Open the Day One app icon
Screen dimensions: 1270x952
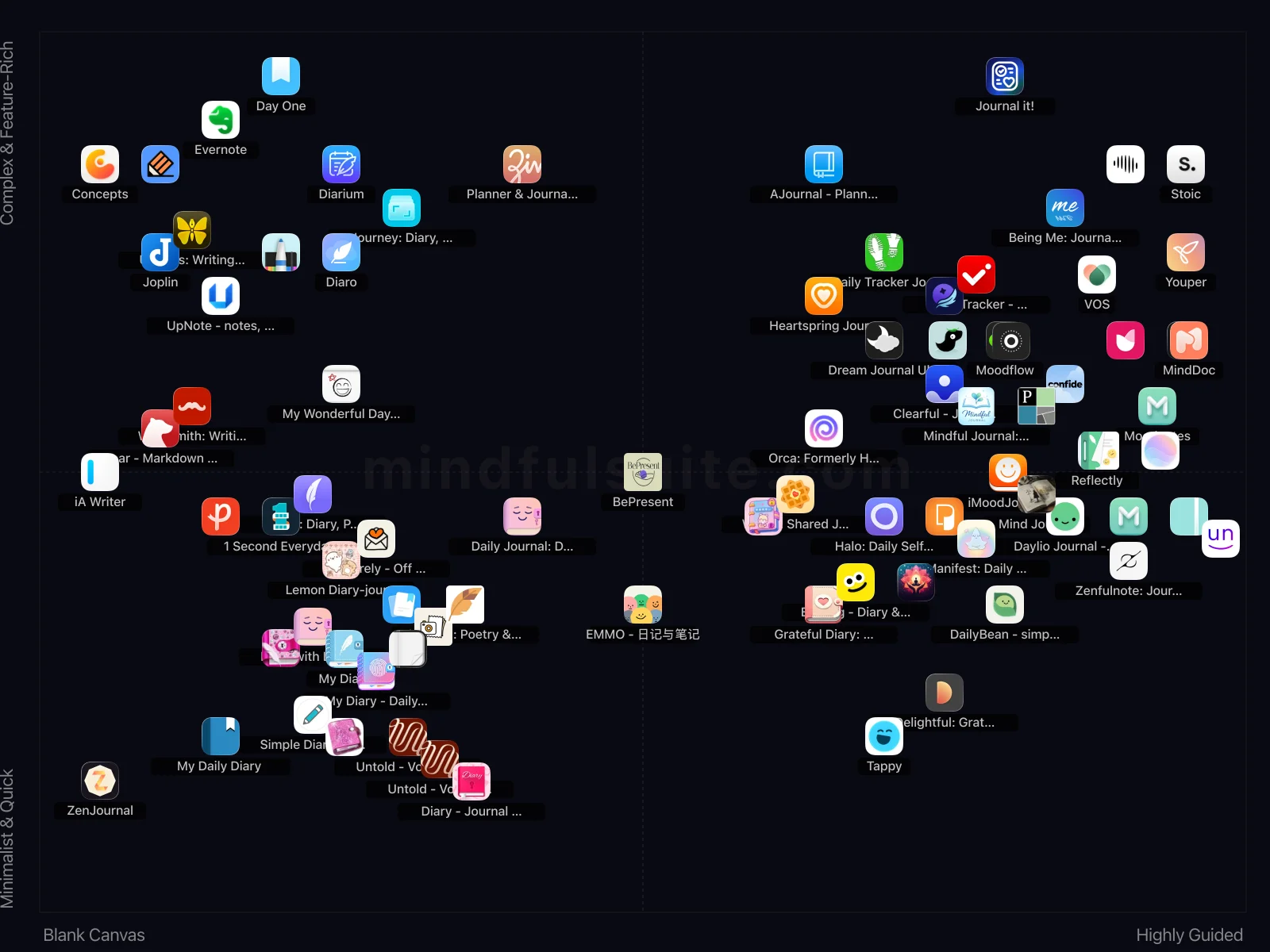282,74
